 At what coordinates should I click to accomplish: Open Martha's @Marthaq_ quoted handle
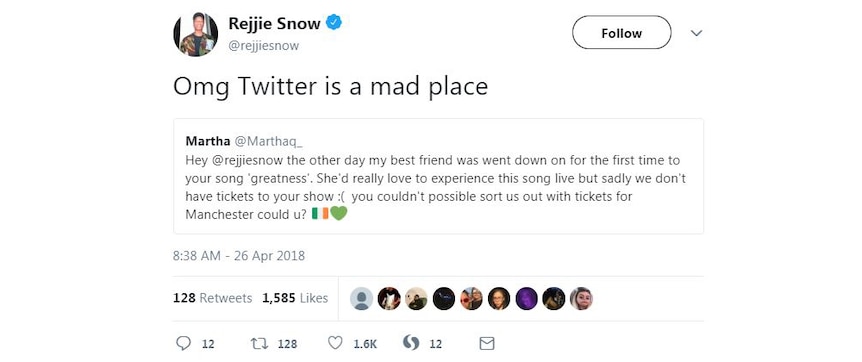pos(269,141)
